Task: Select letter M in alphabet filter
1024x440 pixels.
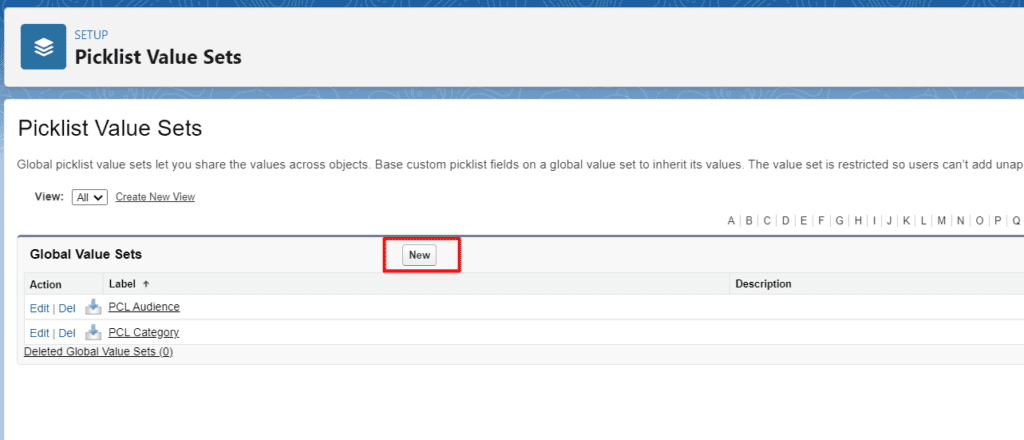Action: tap(941, 221)
